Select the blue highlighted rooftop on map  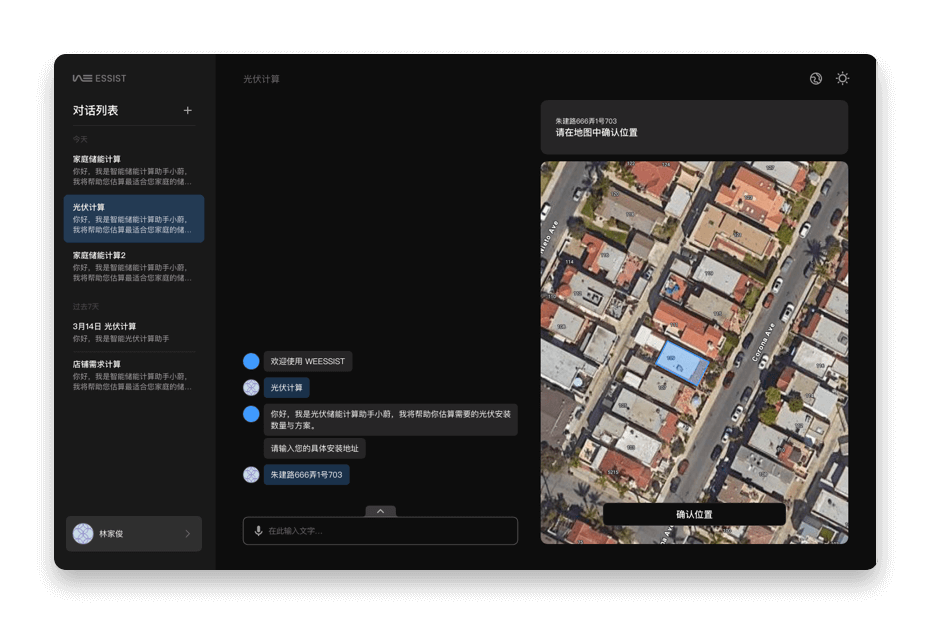[682, 363]
